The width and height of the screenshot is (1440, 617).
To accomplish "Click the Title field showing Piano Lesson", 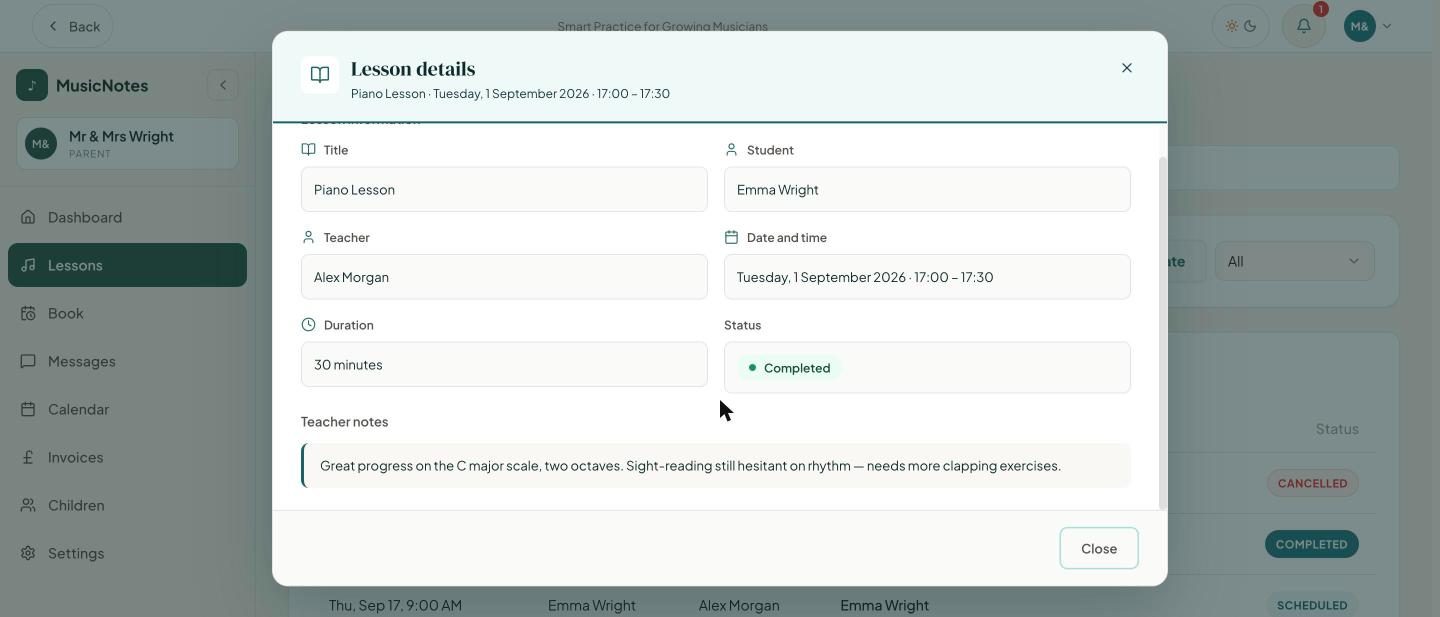I will [504, 189].
